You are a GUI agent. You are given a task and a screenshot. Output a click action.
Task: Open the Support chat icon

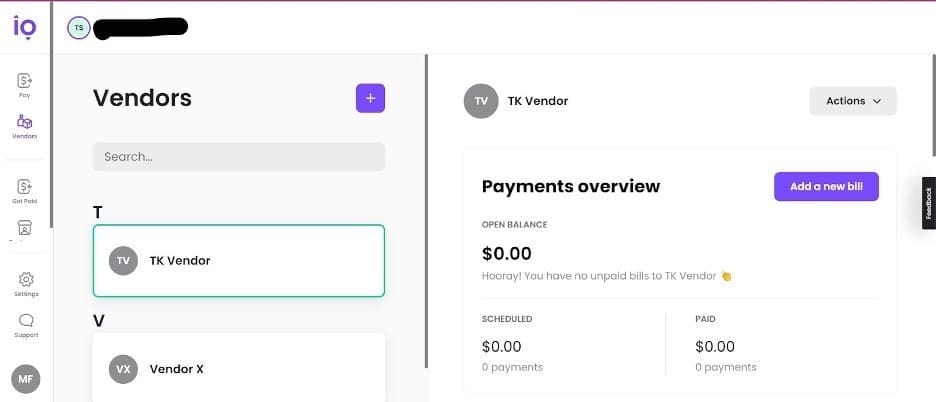[26, 322]
